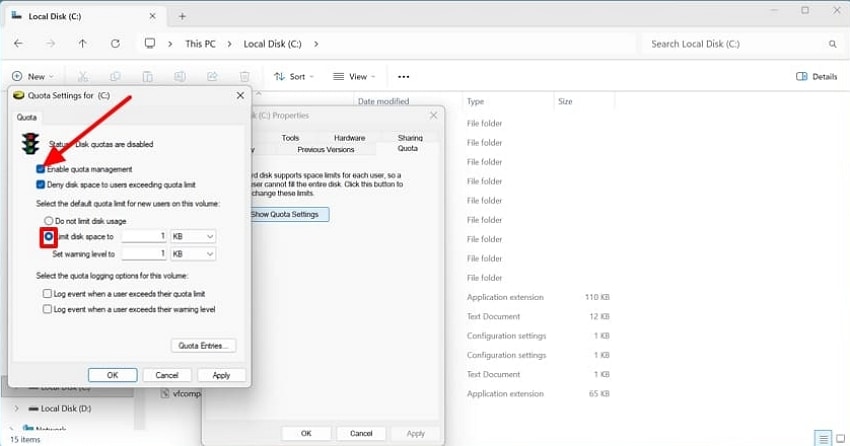Click the Paste toolbar icon
850x446 pixels.
(147, 77)
